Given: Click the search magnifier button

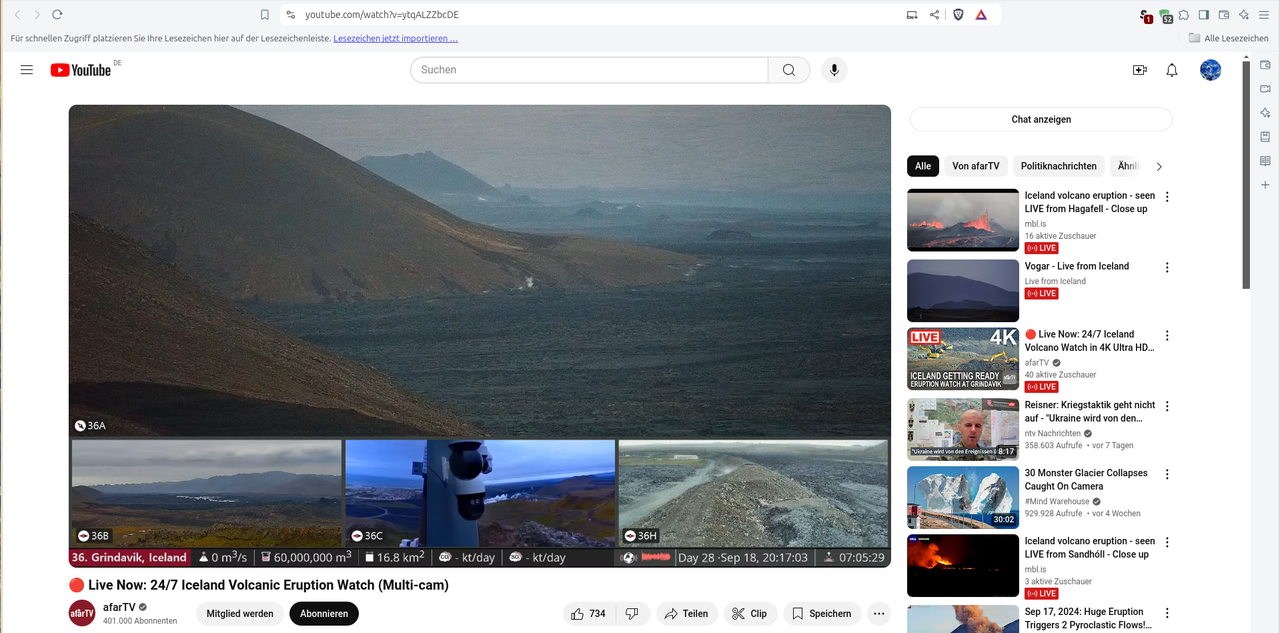Looking at the screenshot, I should (789, 70).
